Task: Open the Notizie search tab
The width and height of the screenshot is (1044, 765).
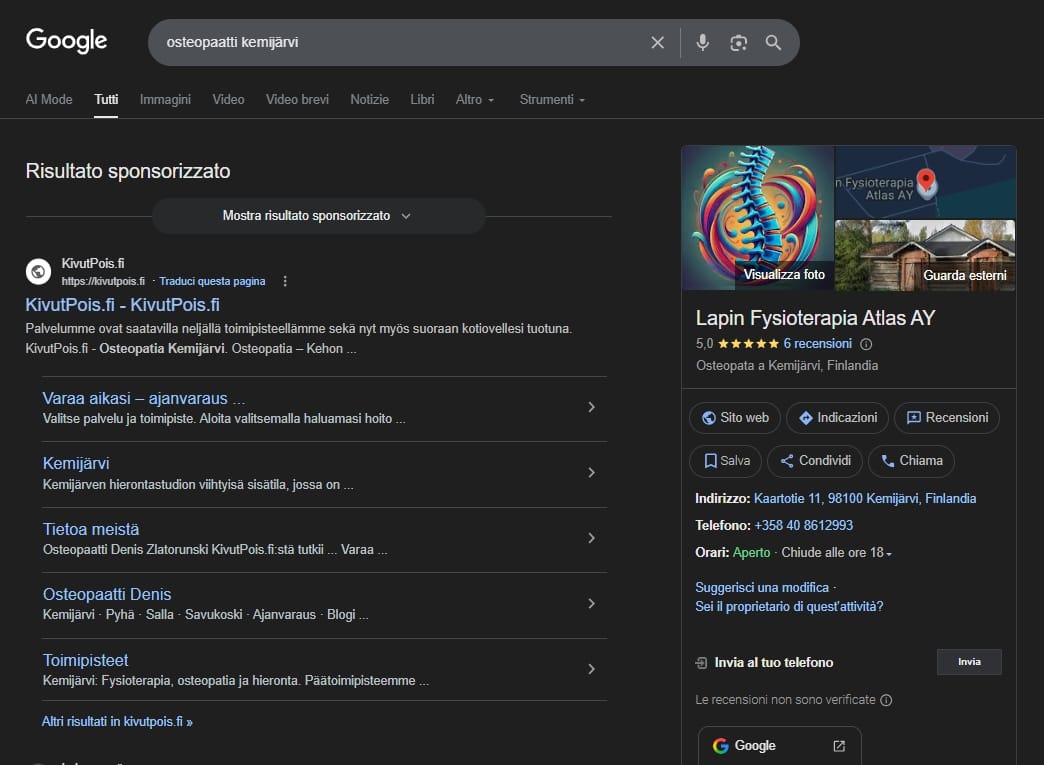Action: click(369, 99)
